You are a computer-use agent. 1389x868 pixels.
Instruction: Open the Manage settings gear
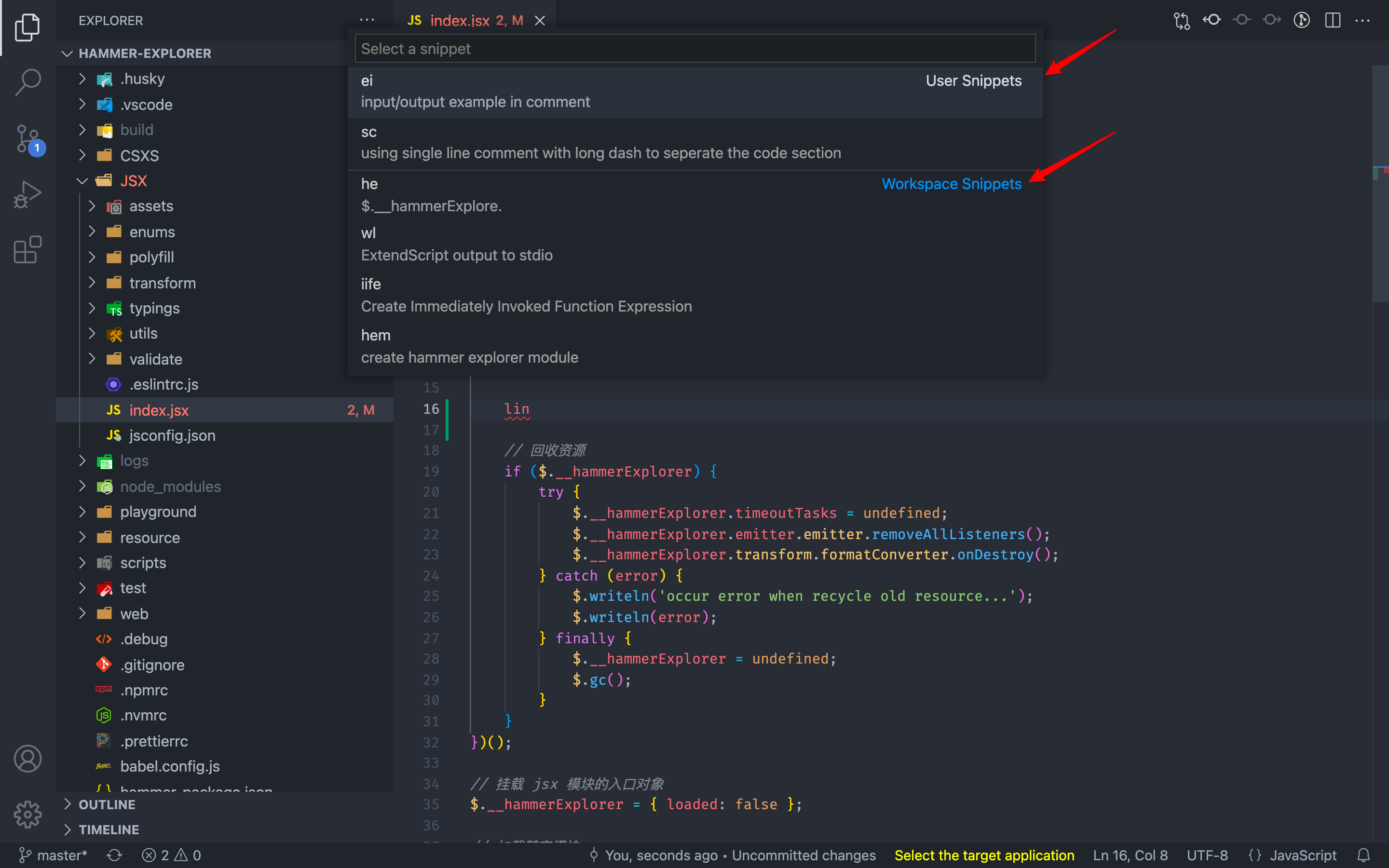point(27,814)
